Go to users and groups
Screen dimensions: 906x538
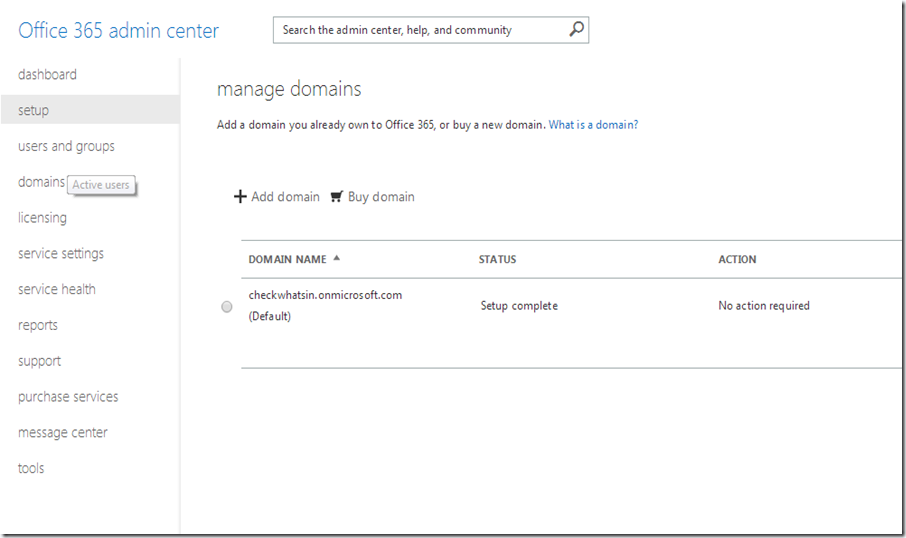pyautogui.click(x=66, y=146)
